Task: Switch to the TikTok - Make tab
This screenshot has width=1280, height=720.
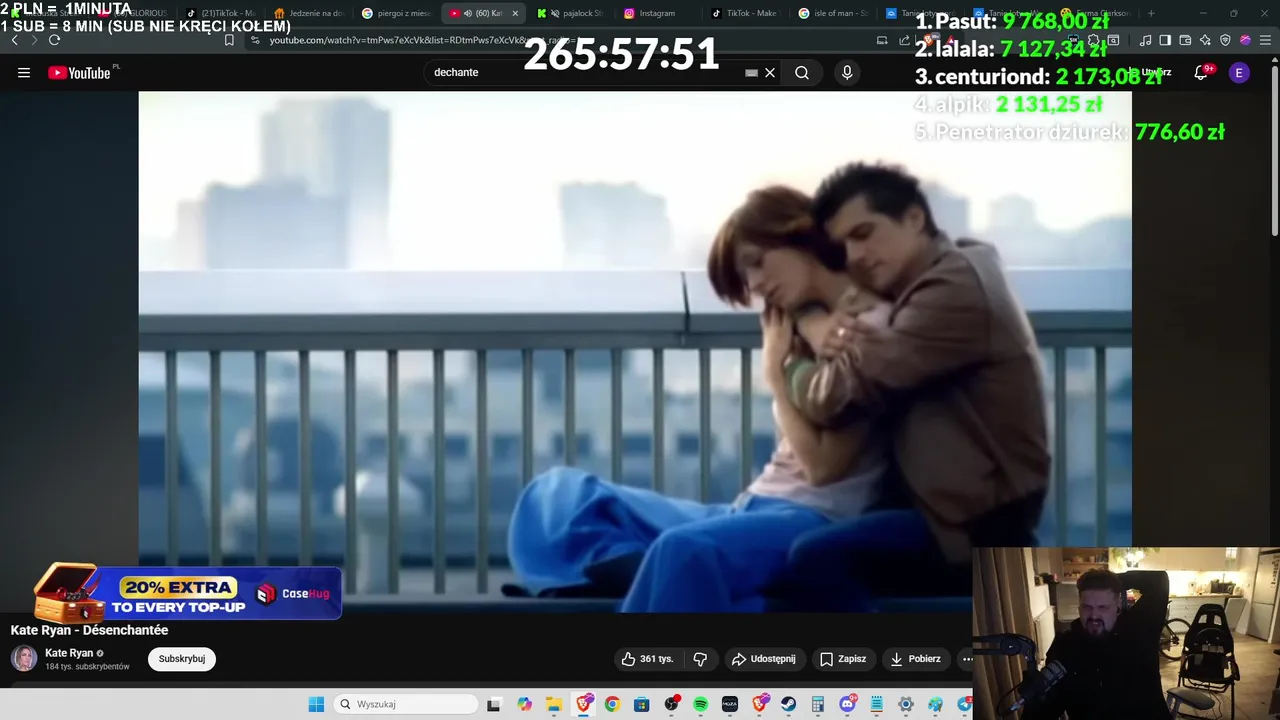Action: click(x=744, y=13)
